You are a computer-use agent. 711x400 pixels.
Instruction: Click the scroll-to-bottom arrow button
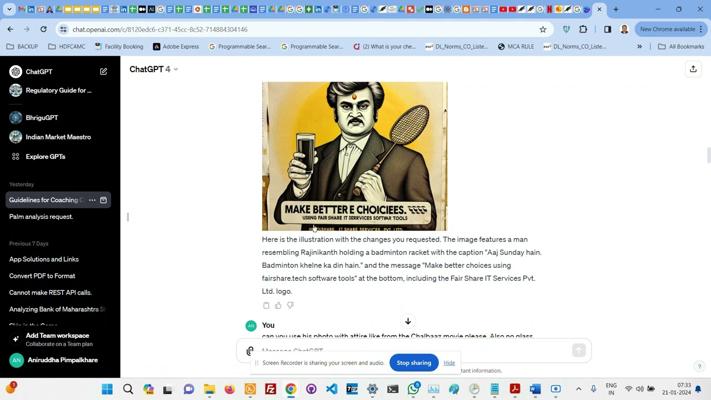click(x=408, y=322)
